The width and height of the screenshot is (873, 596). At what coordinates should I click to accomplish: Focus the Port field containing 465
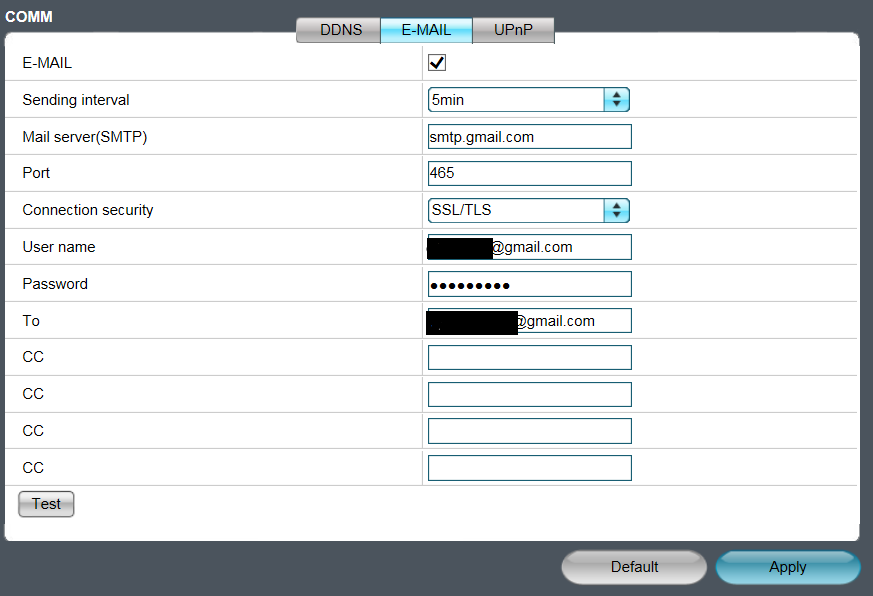[x=529, y=173]
